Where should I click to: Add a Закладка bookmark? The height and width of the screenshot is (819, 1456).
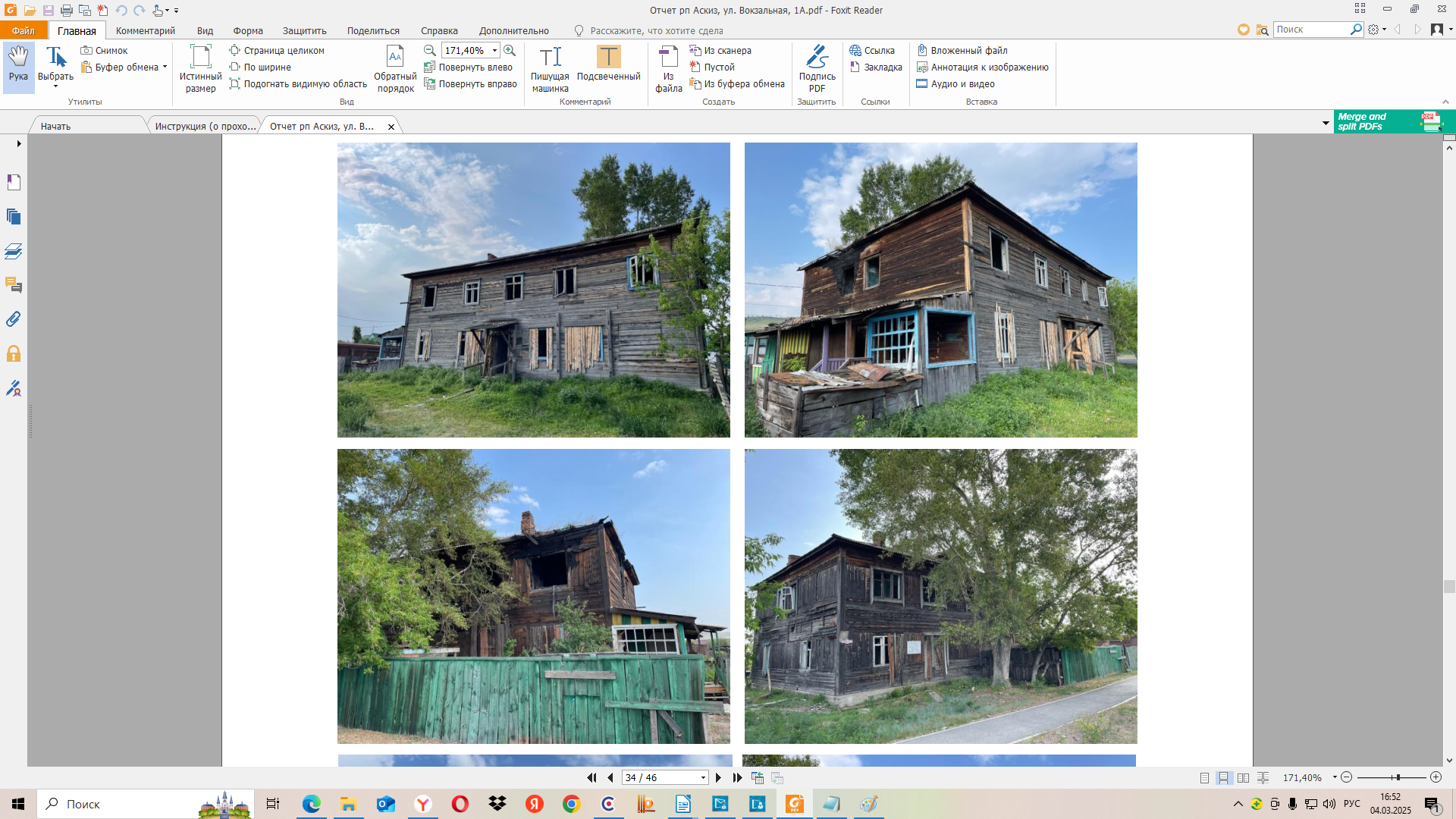876,67
